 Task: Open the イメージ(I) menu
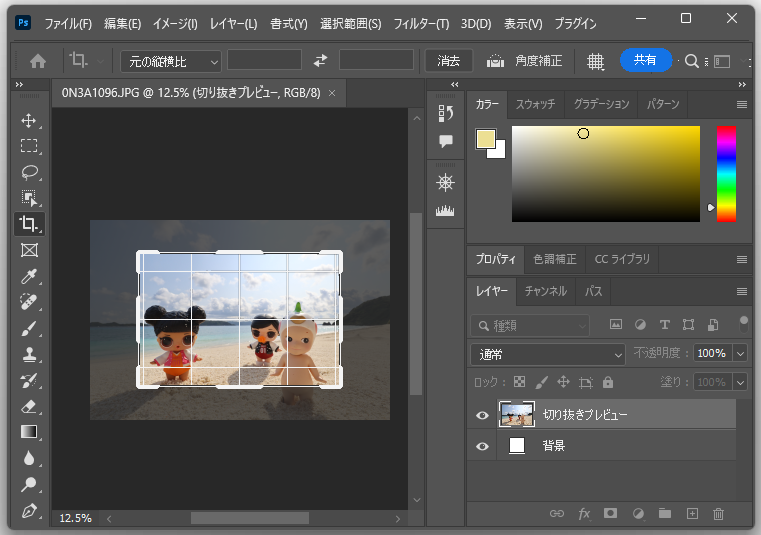pyautogui.click(x=175, y=24)
